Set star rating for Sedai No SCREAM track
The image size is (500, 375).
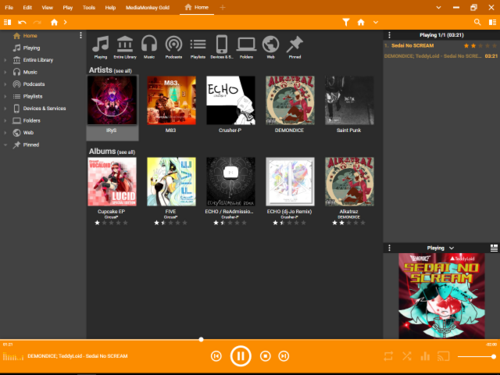click(x=481, y=46)
